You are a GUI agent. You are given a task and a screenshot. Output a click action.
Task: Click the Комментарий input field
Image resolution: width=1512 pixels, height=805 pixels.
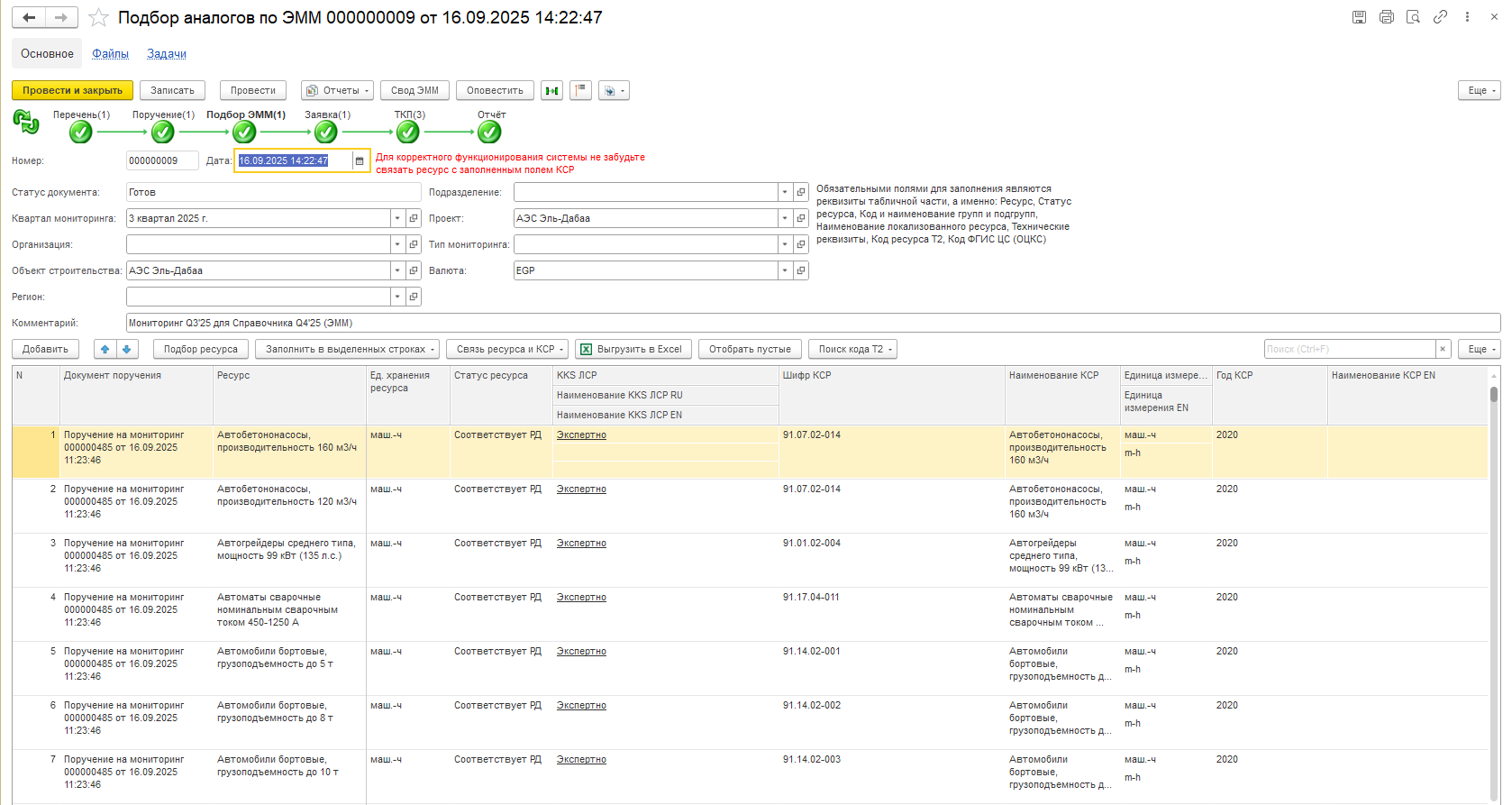coord(811,323)
